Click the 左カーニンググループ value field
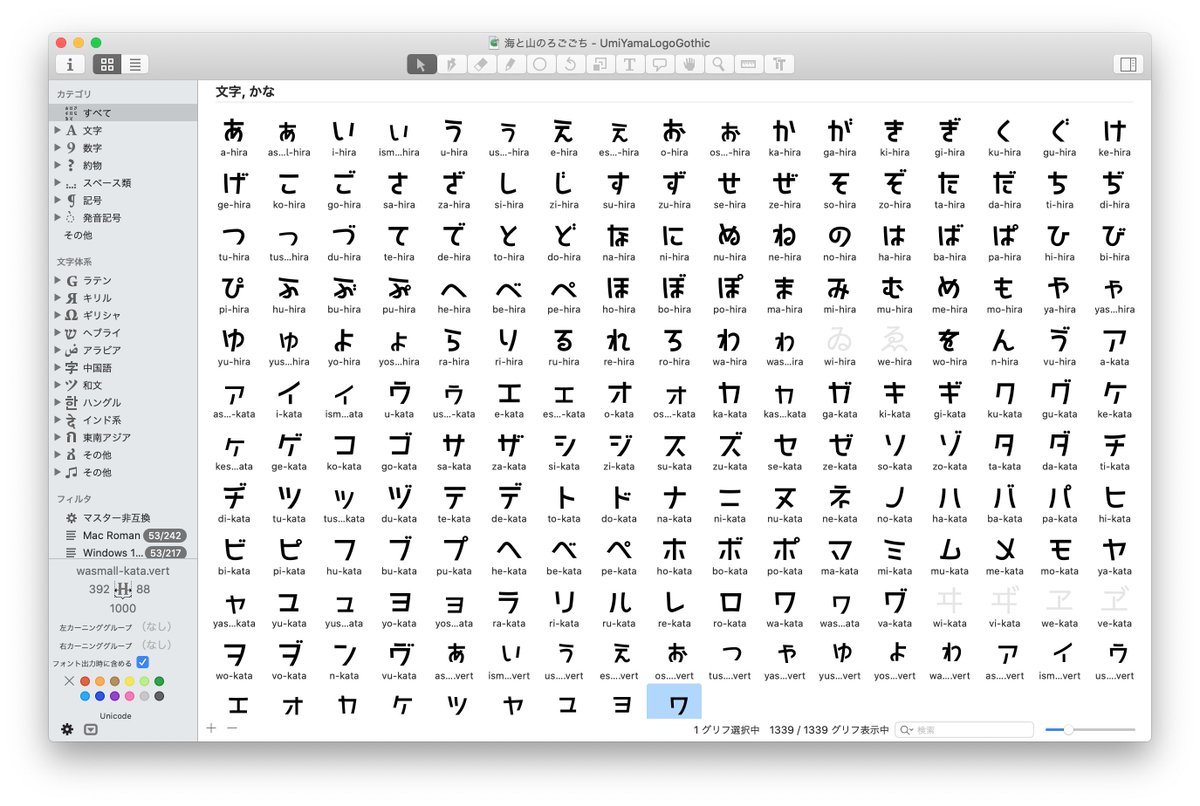Viewport: 1200px width, 806px height. [158, 627]
